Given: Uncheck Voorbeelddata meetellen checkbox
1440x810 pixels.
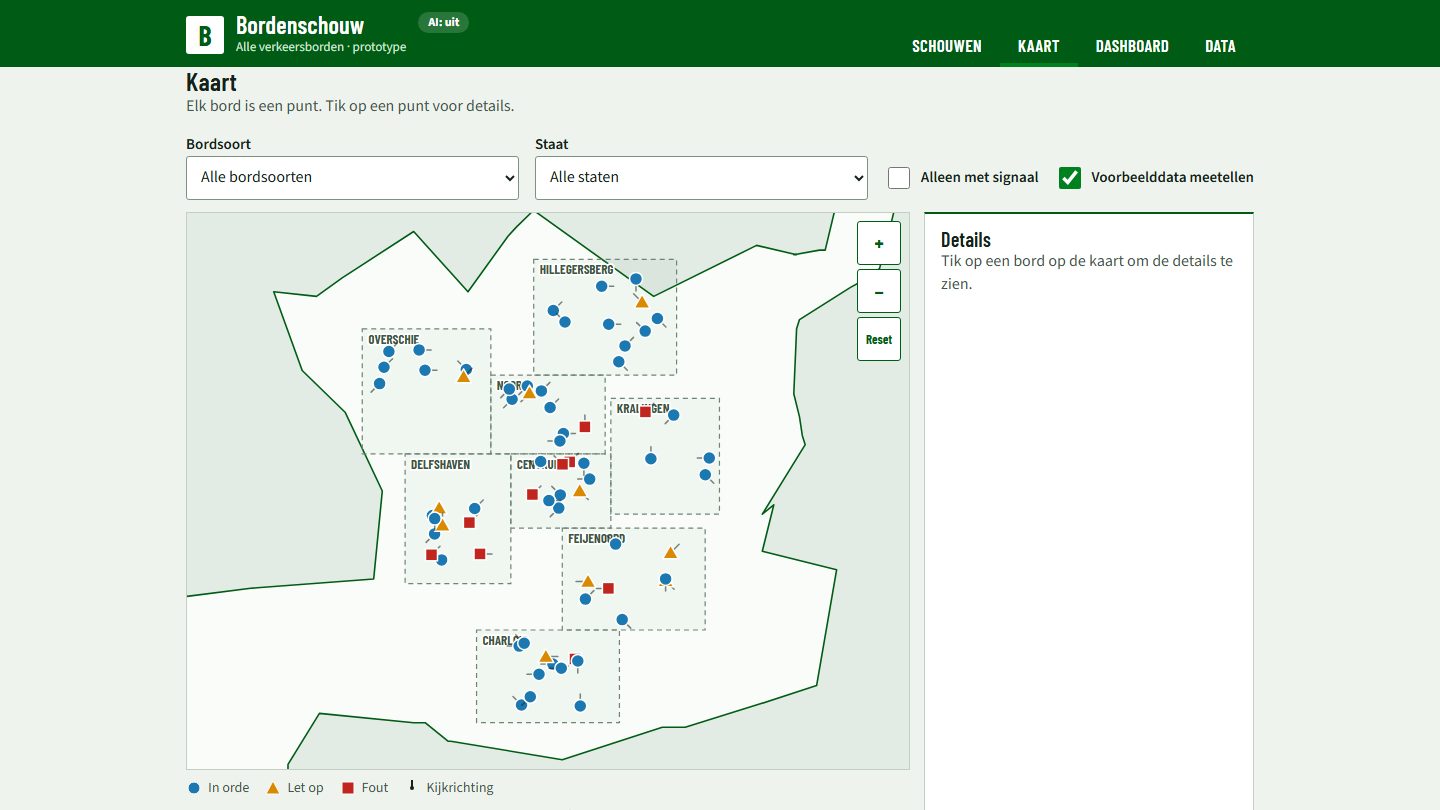Looking at the screenshot, I should pos(1070,177).
